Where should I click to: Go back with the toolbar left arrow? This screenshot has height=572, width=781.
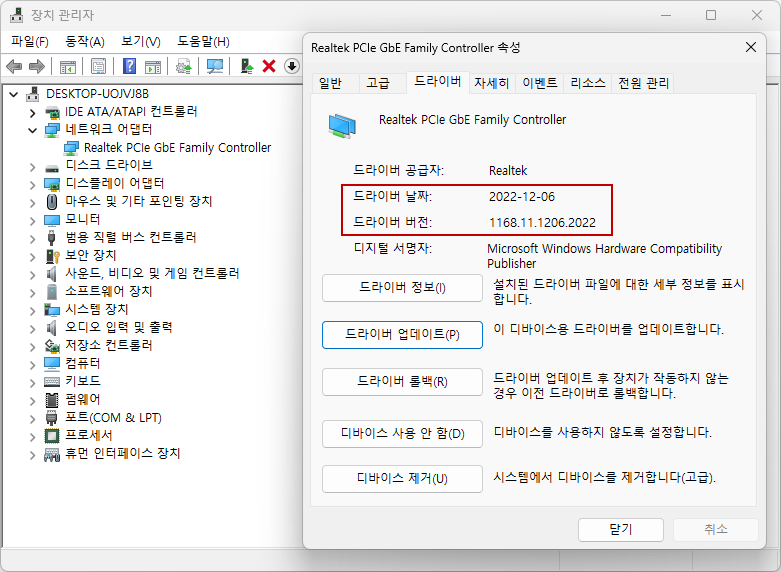(x=14, y=66)
